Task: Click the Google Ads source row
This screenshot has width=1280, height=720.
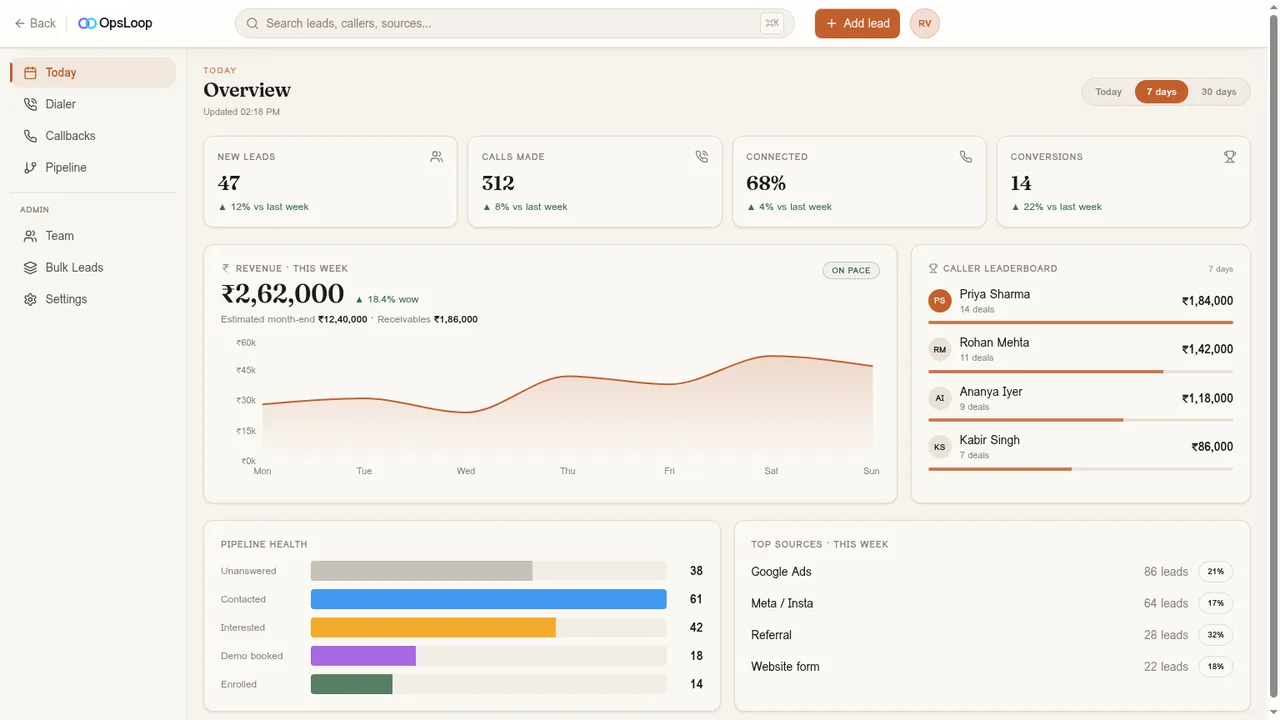Action: 992,572
